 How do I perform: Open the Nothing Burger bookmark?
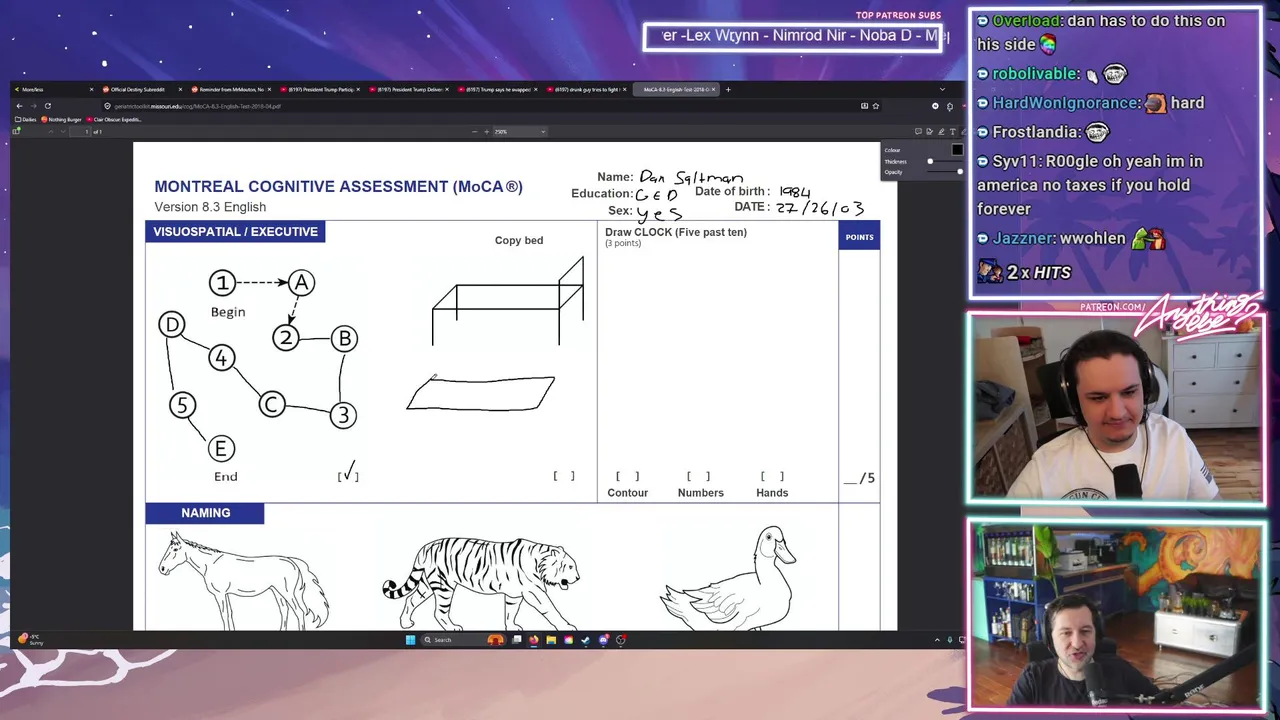tap(62, 119)
